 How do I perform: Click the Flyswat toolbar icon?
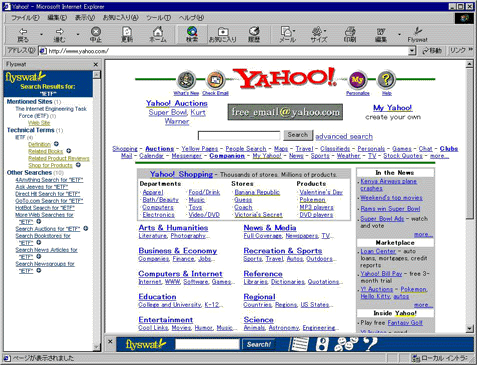pos(417,34)
